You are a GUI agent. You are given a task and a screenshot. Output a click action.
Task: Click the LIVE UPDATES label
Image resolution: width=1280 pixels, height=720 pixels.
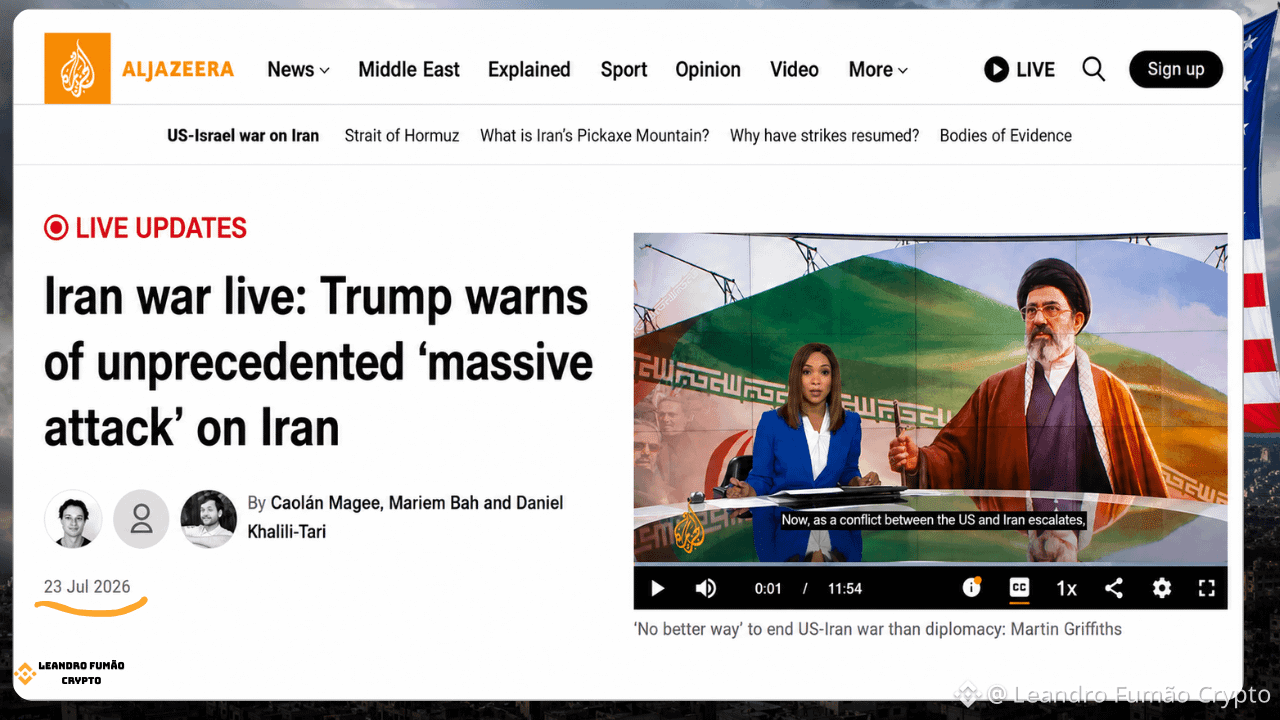(145, 228)
